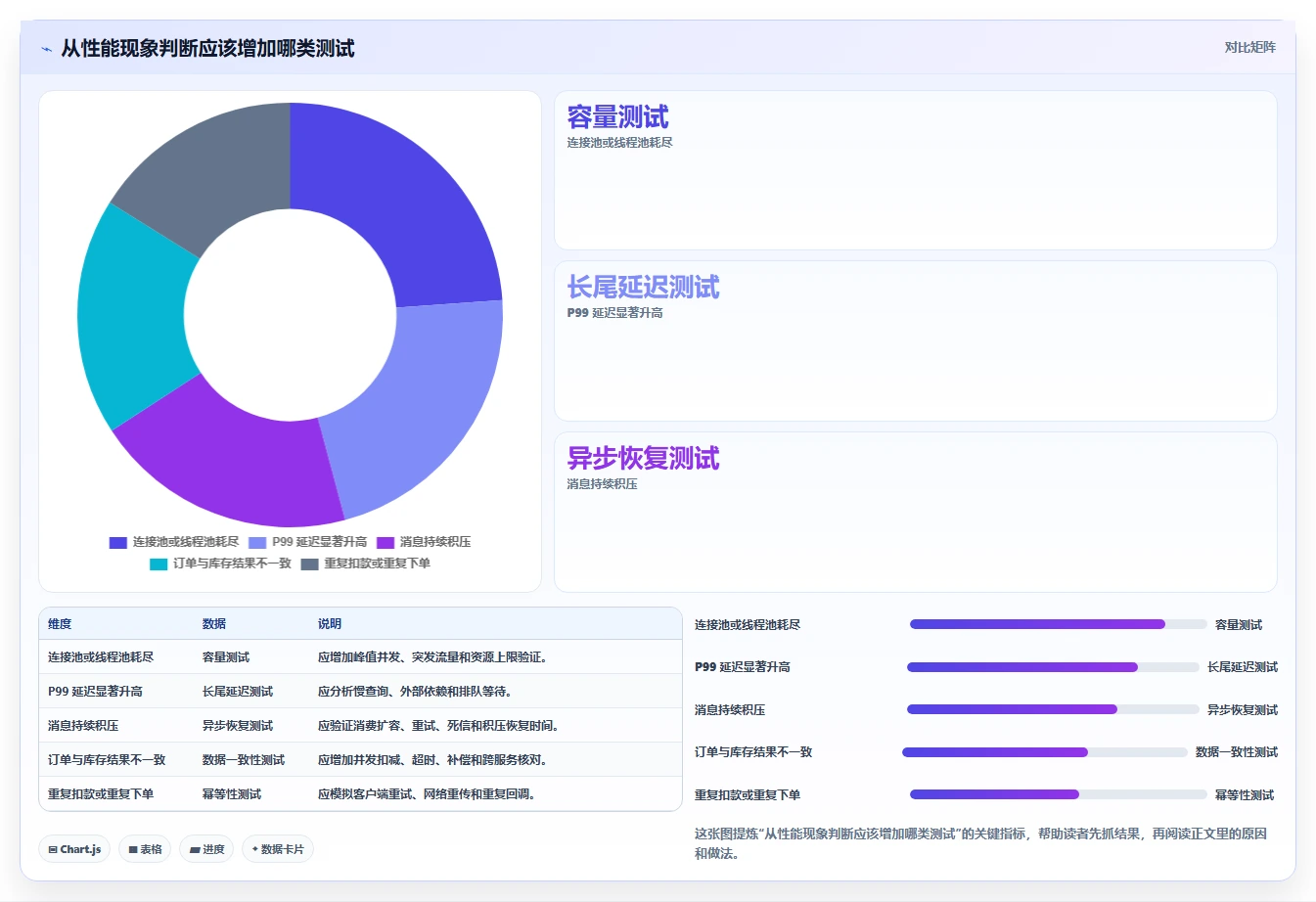Click progress value label 异步恢复测试
This screenshot has height=902, width=1316.
(x=1243, y=710)
